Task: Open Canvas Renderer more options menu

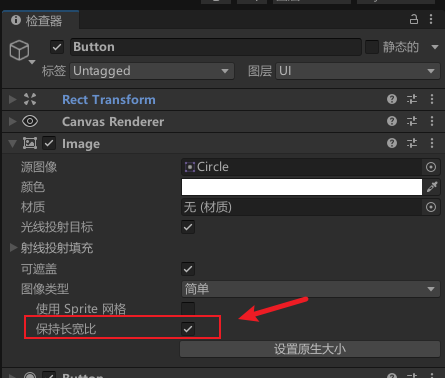Action: point(432,121)
